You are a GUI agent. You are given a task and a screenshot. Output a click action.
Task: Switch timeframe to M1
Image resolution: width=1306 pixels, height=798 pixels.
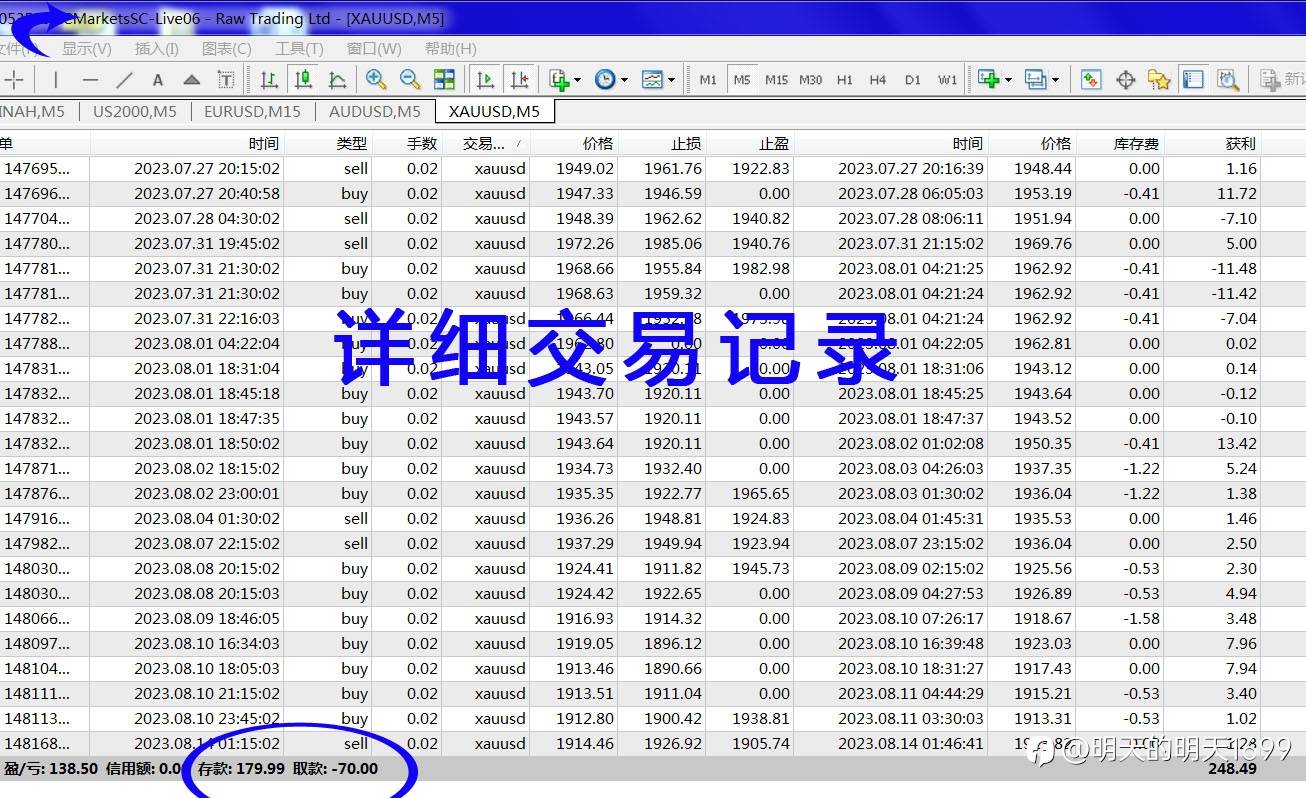tap(708, 80)
